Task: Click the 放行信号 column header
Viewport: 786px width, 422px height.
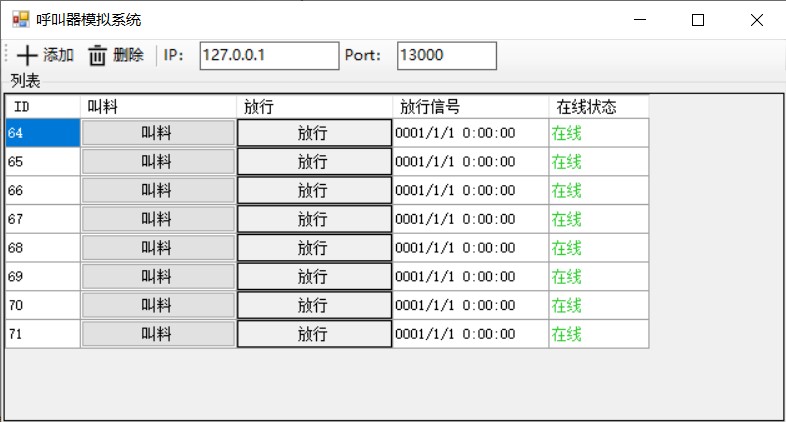Action: pyautogui.click(x=471, y=106)
